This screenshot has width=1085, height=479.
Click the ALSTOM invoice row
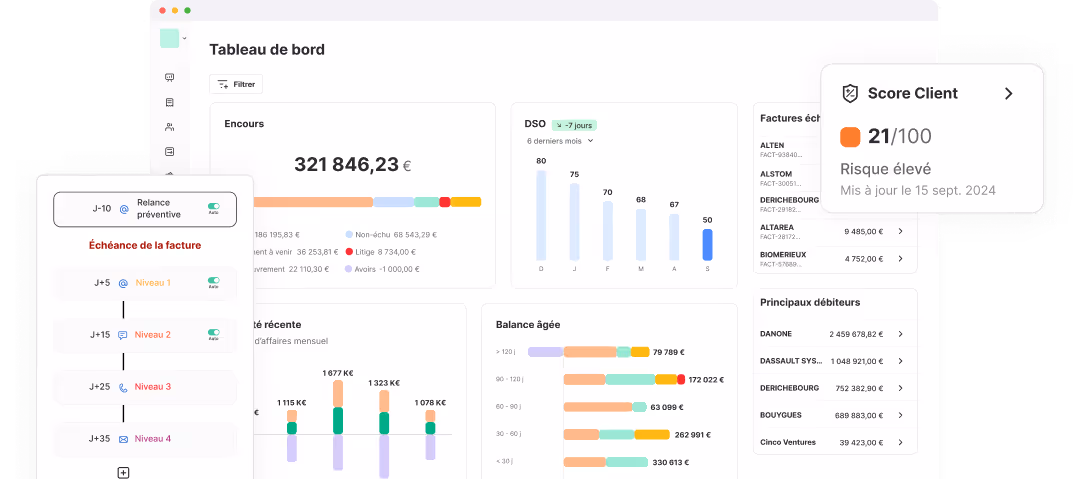(x=790, y=179)
